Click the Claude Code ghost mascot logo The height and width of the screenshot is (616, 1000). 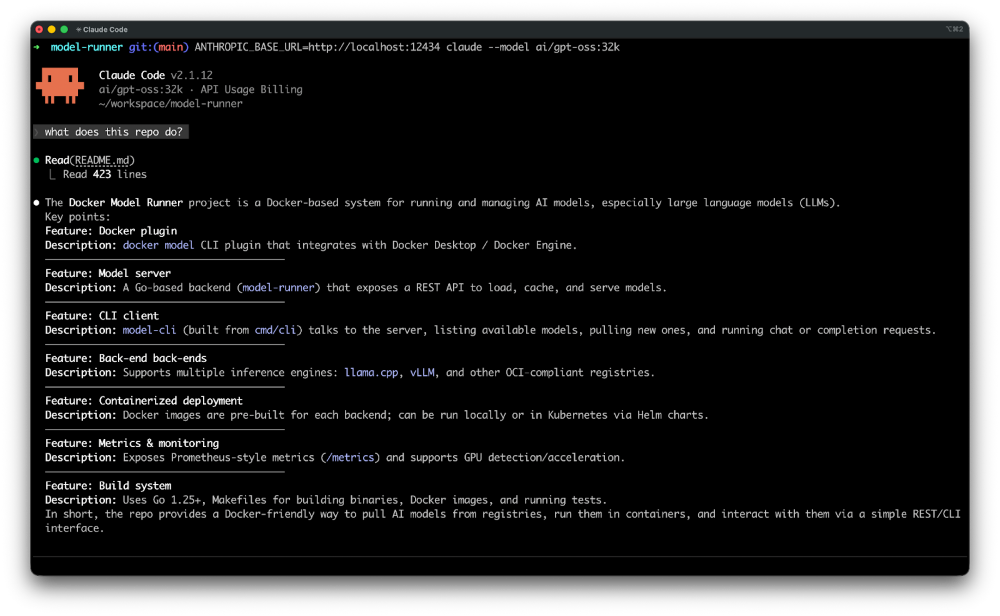pyautogui.click(x=59, y=85)
